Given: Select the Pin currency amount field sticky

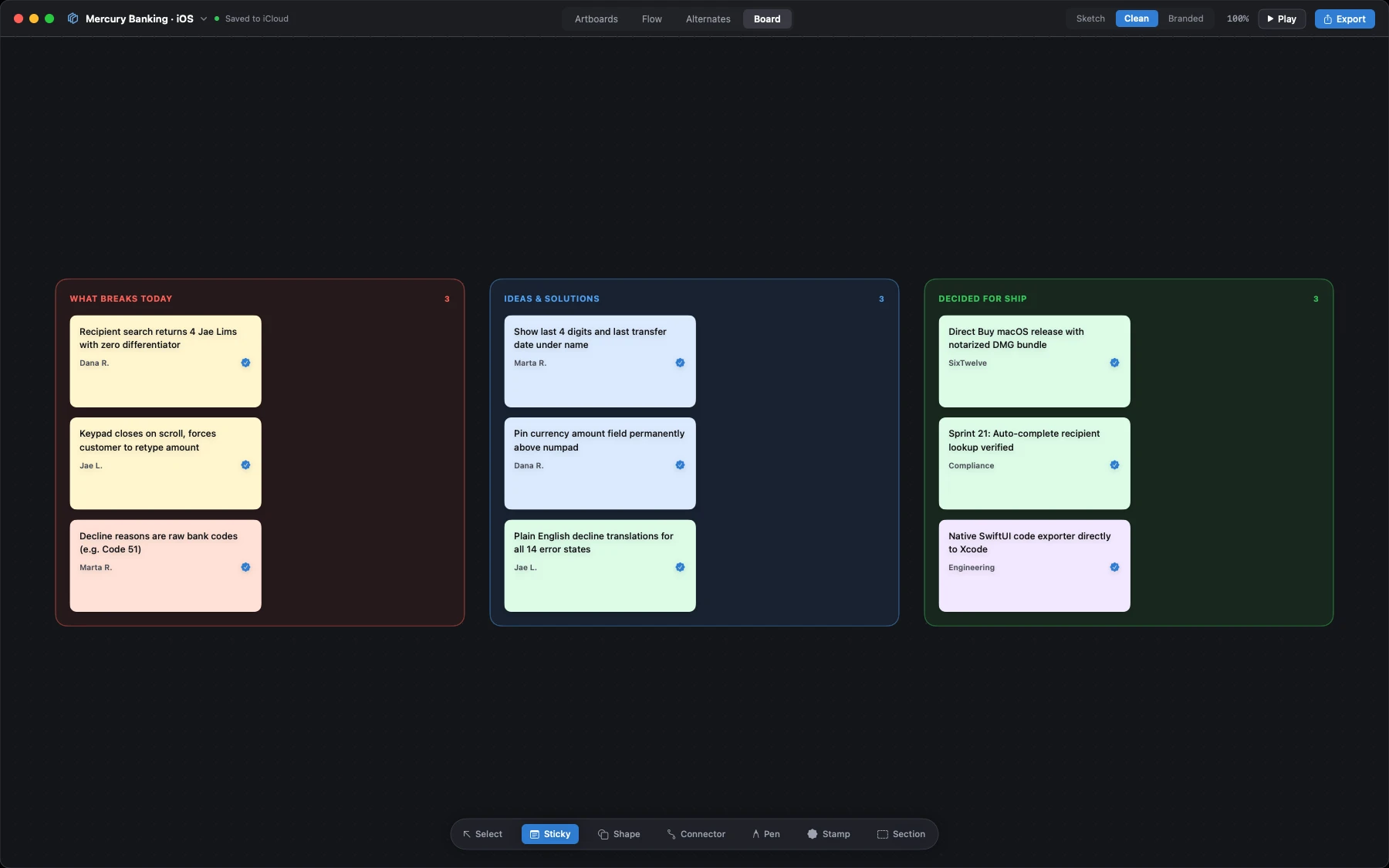Looking at the screenshot, I should [x=600, y=464].
